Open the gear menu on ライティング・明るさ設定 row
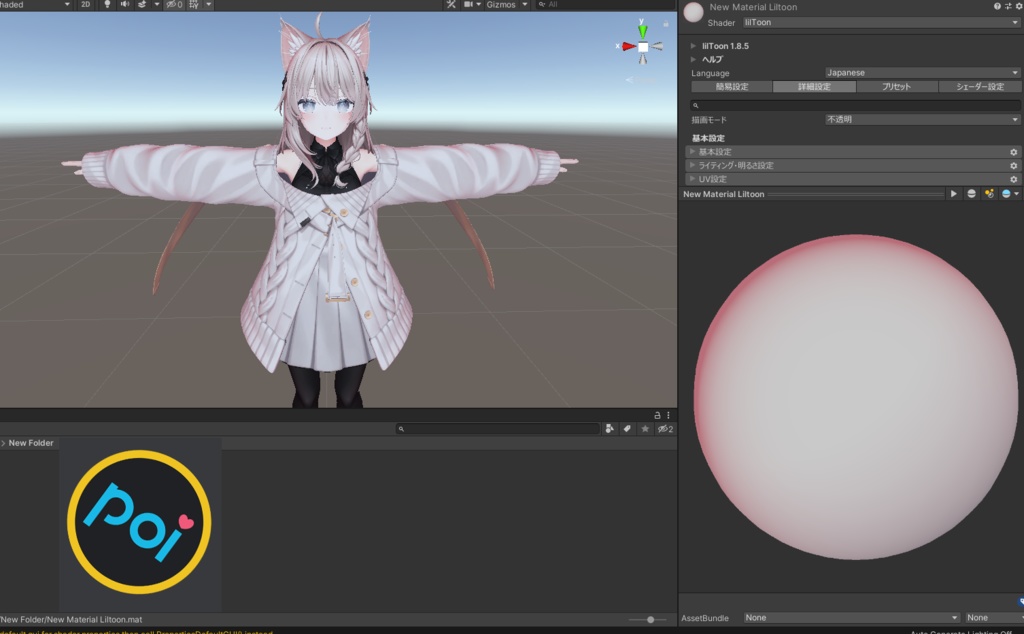 coord(1014,166)
